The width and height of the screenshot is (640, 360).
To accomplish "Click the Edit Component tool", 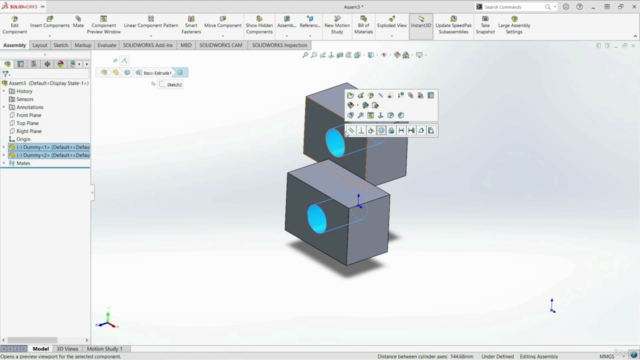I will (14, 25).
